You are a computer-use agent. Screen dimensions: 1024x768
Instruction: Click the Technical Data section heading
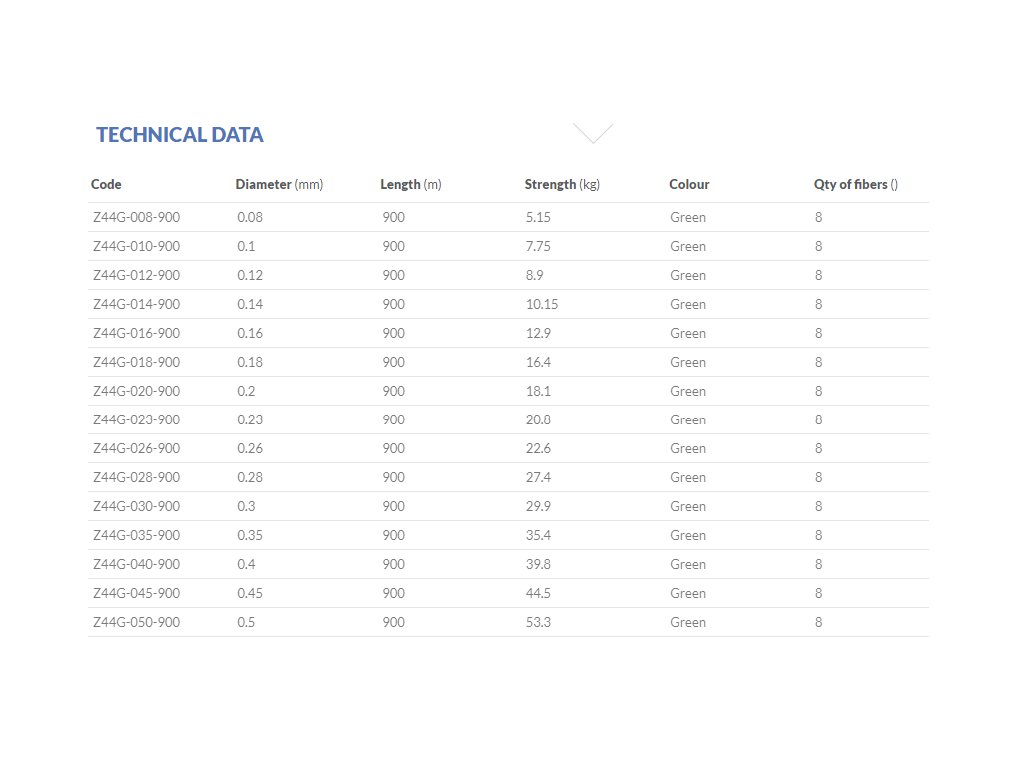pos(180,135)
